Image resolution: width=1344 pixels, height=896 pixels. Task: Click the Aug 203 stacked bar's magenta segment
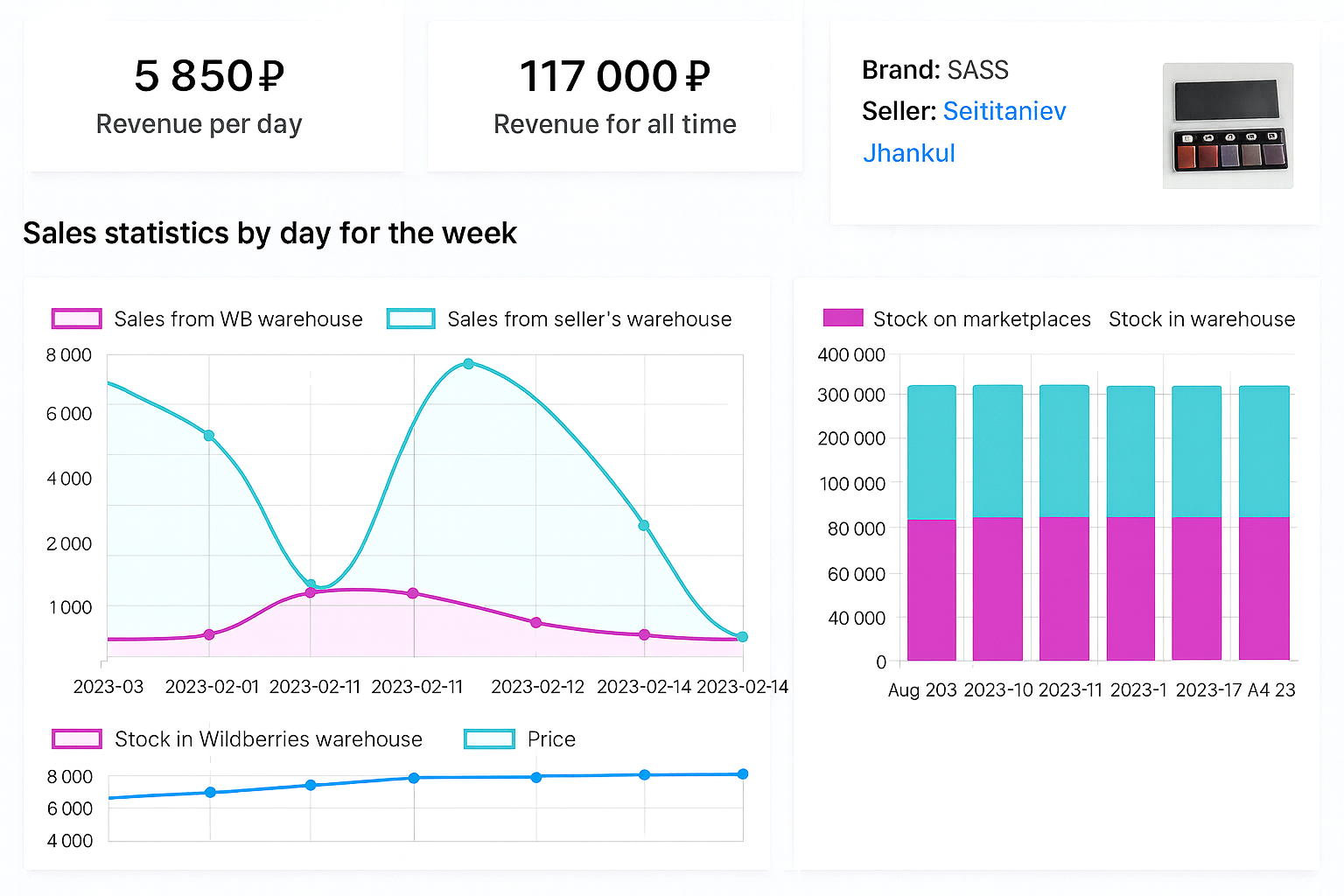(932, 591)
